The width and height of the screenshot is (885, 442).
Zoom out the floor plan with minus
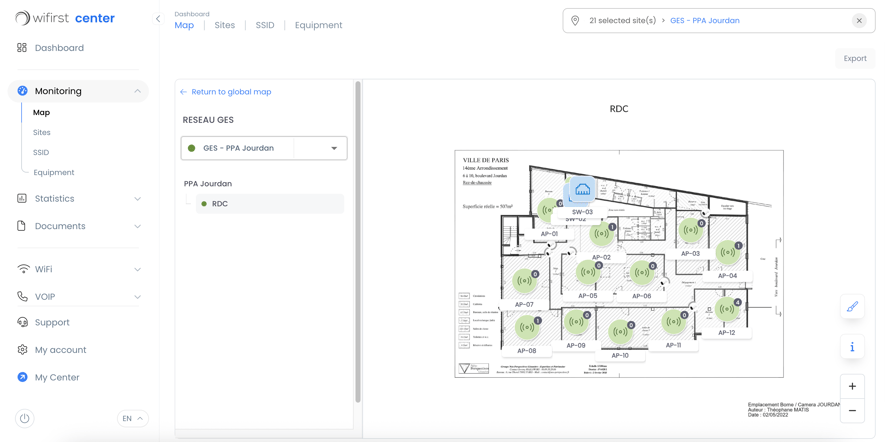coord(852,410)
